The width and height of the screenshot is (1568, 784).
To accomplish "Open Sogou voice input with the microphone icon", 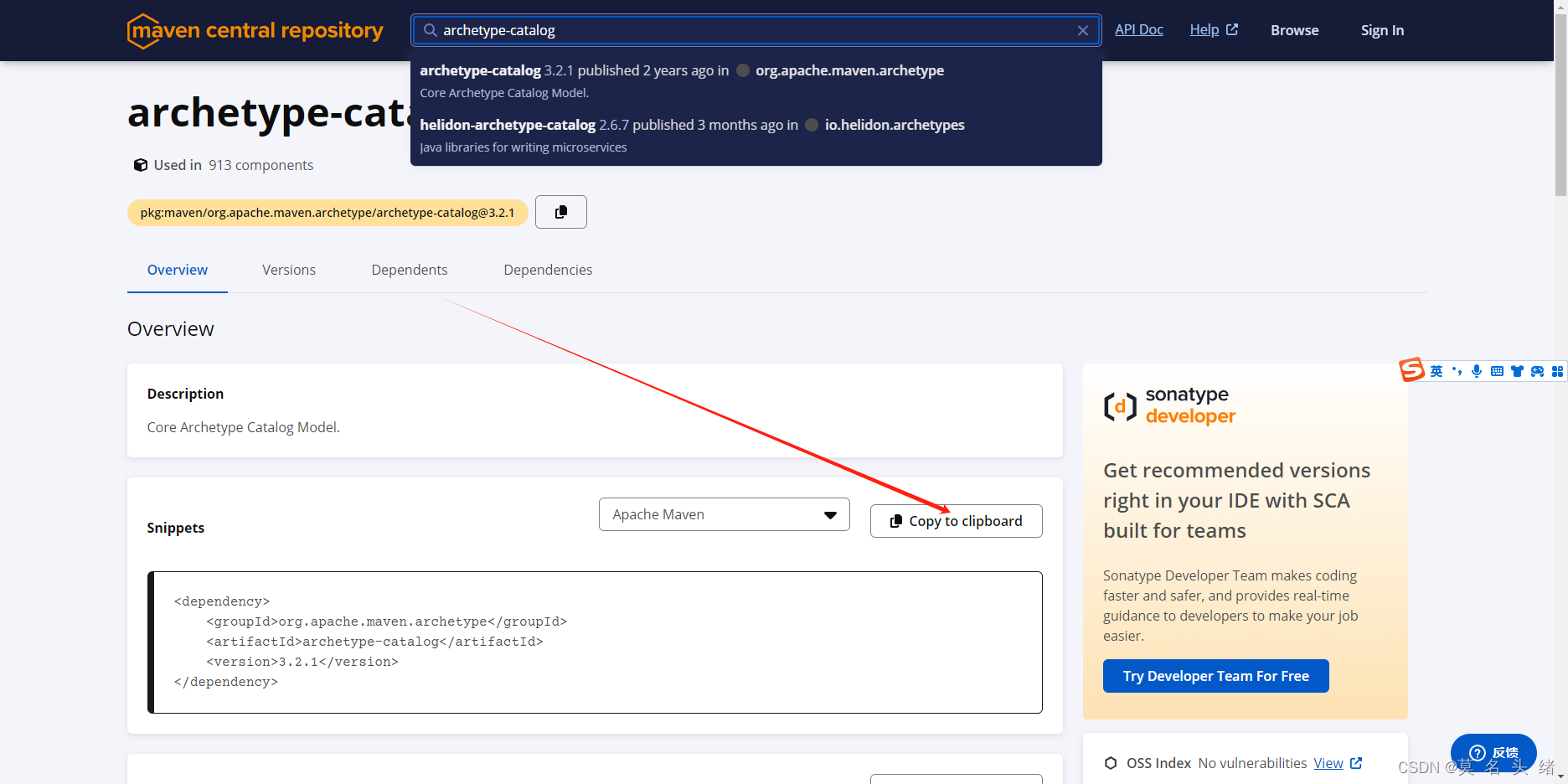I will coord(1477,371).
